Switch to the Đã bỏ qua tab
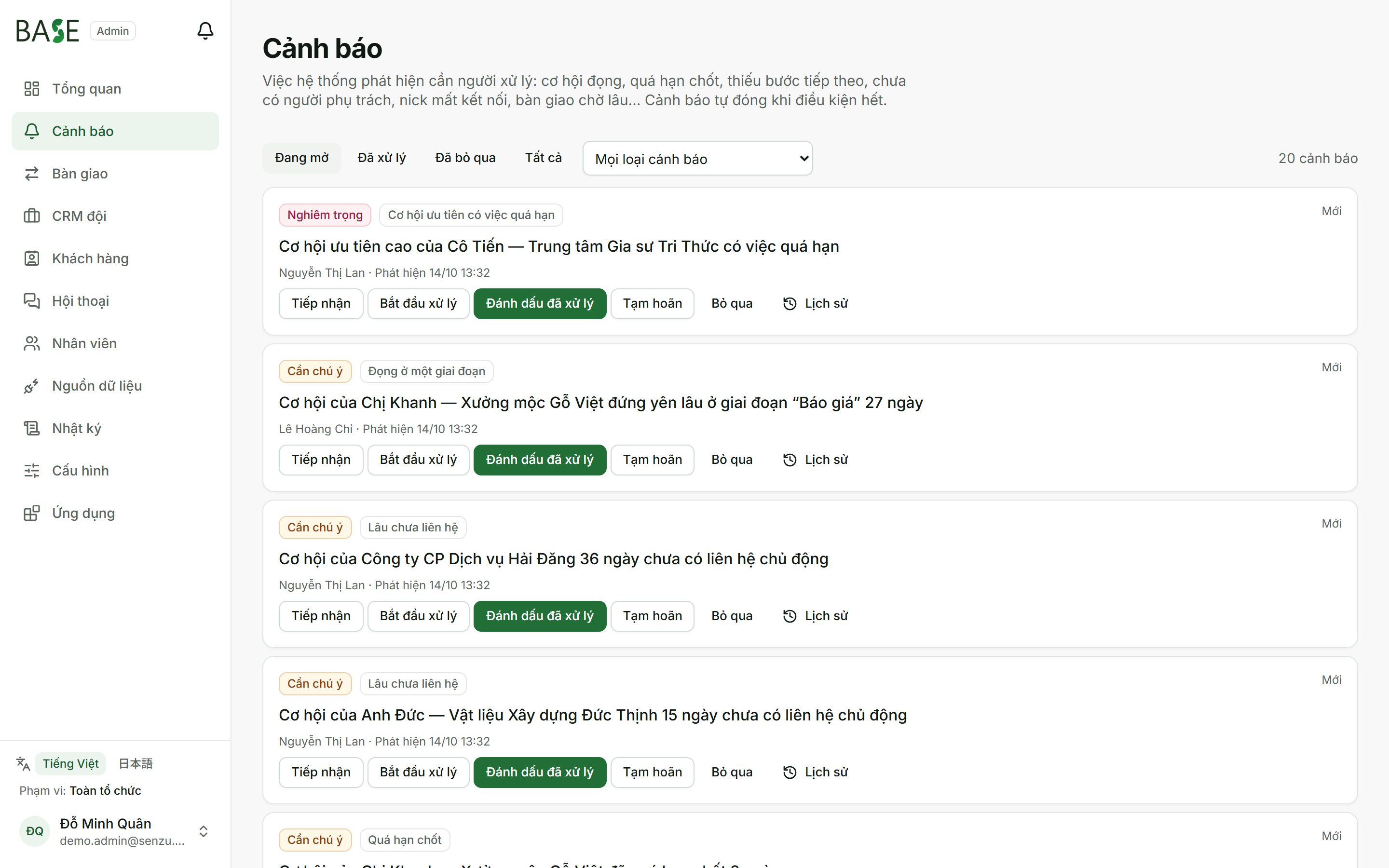Screen dimensions: 1389x868 (x=465, y=158)
